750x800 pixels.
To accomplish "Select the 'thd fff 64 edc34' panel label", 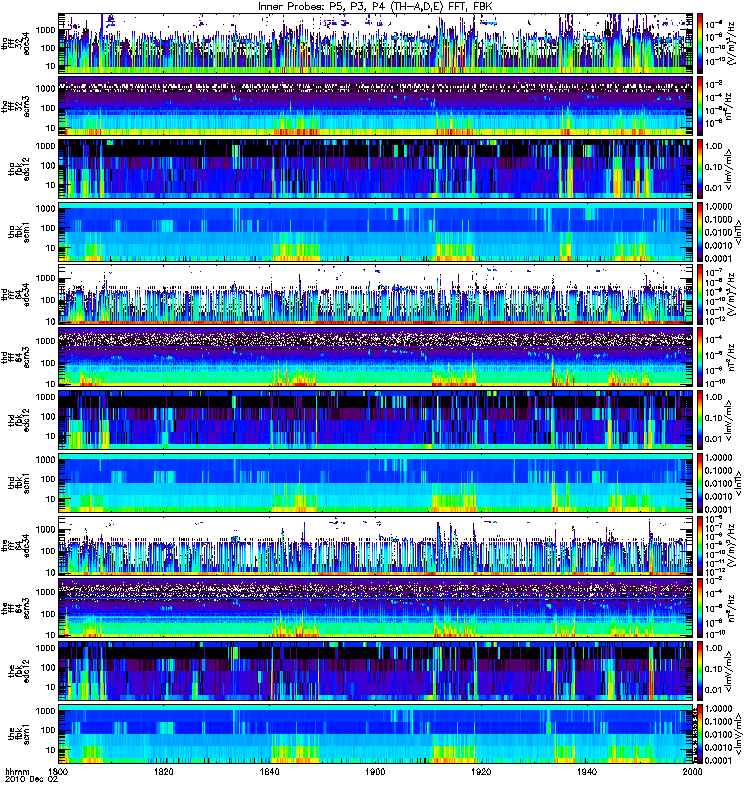I will (16, 294).
